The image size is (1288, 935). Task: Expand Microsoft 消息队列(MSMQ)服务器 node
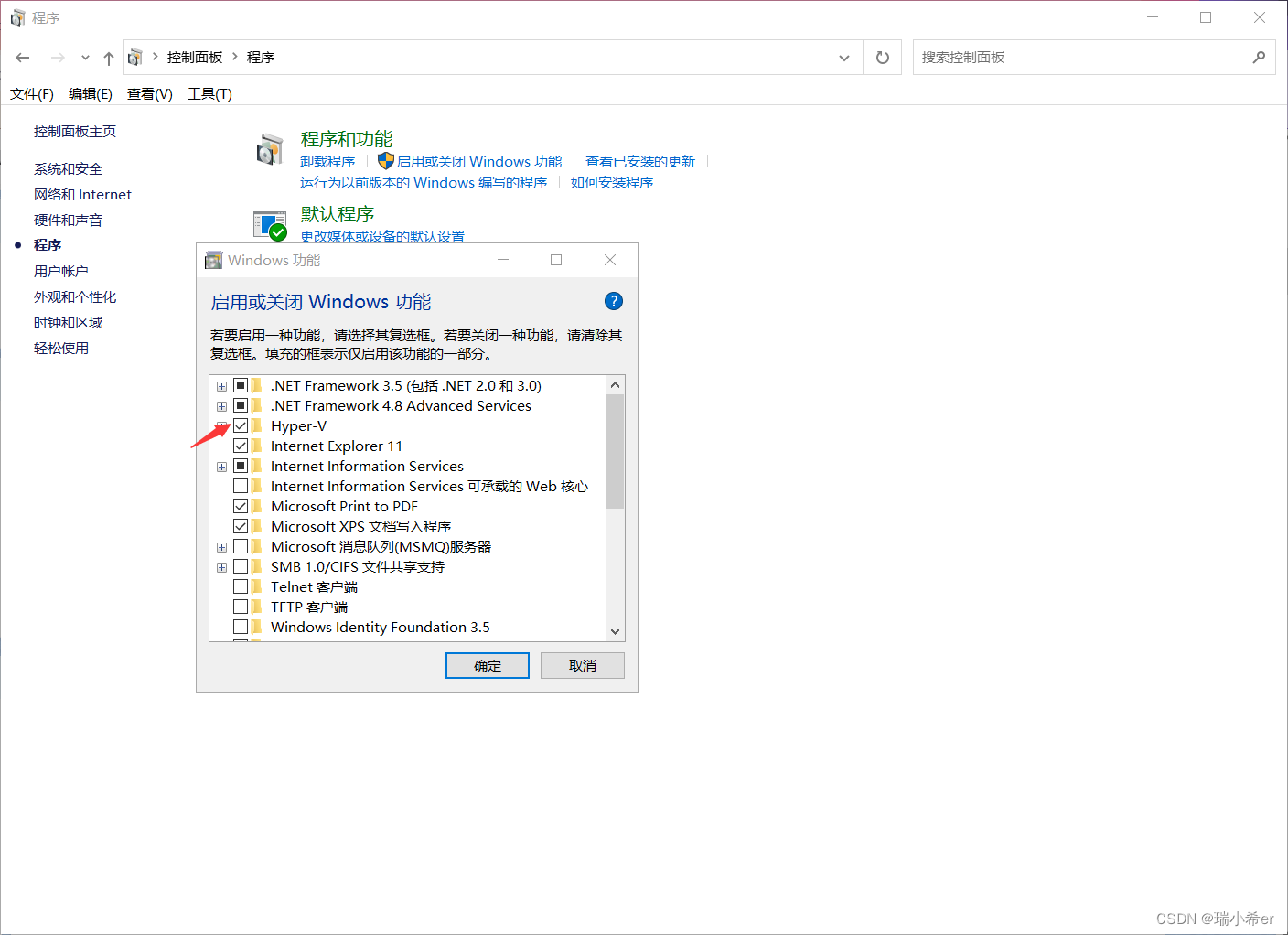click(x=221, y=547)
